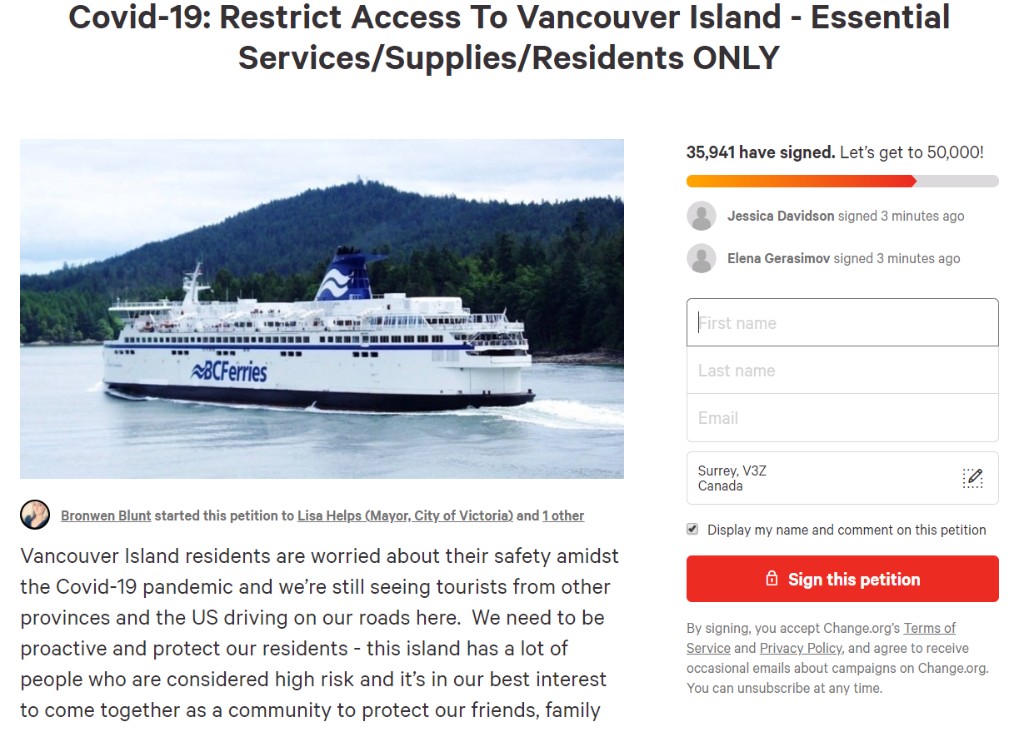Click the BC Ferries petition photo

tap(322, 309)
